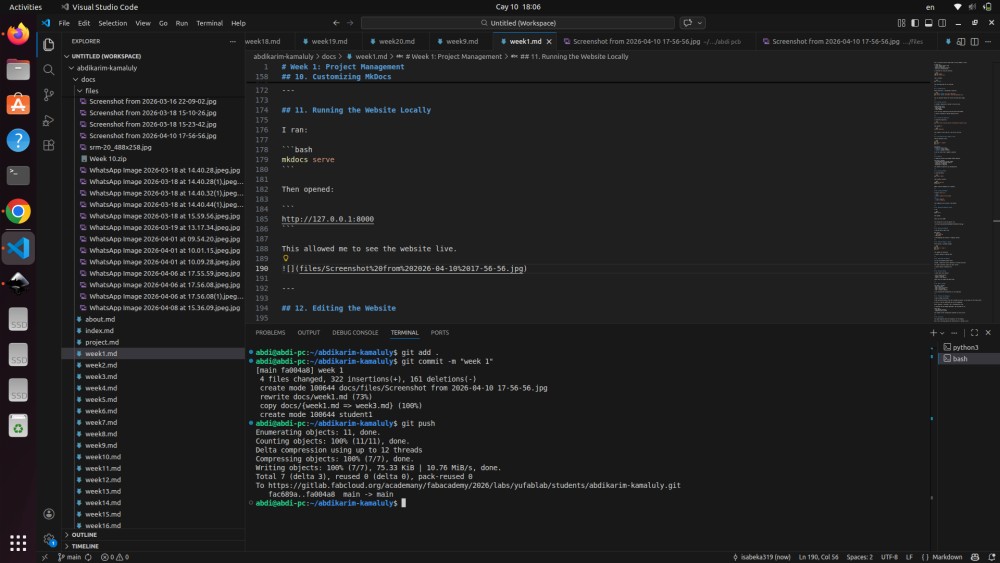Switch to the Ports panel tab
The width and height of the screenshot is (1000, 563).
click(x=439, y=333)
